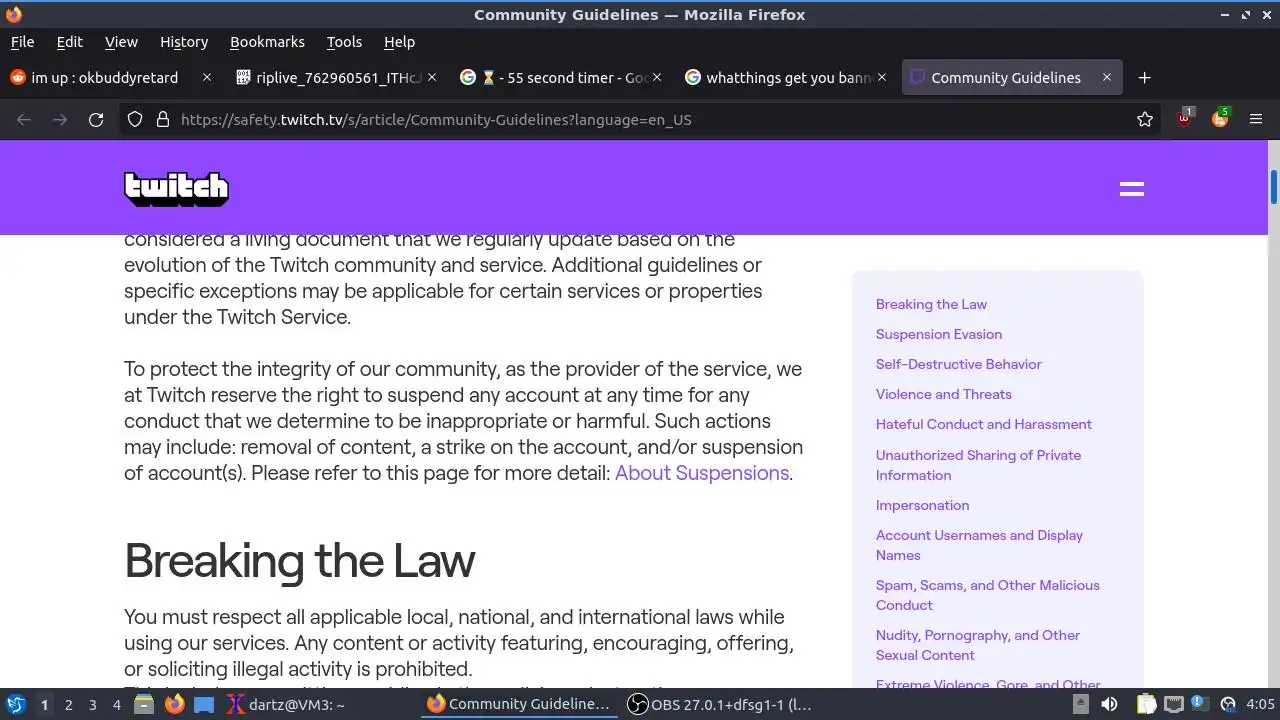Screen dimensions: 1280x720
Task: Launch Firefox from taskbar quick launch
Action: 175,705
